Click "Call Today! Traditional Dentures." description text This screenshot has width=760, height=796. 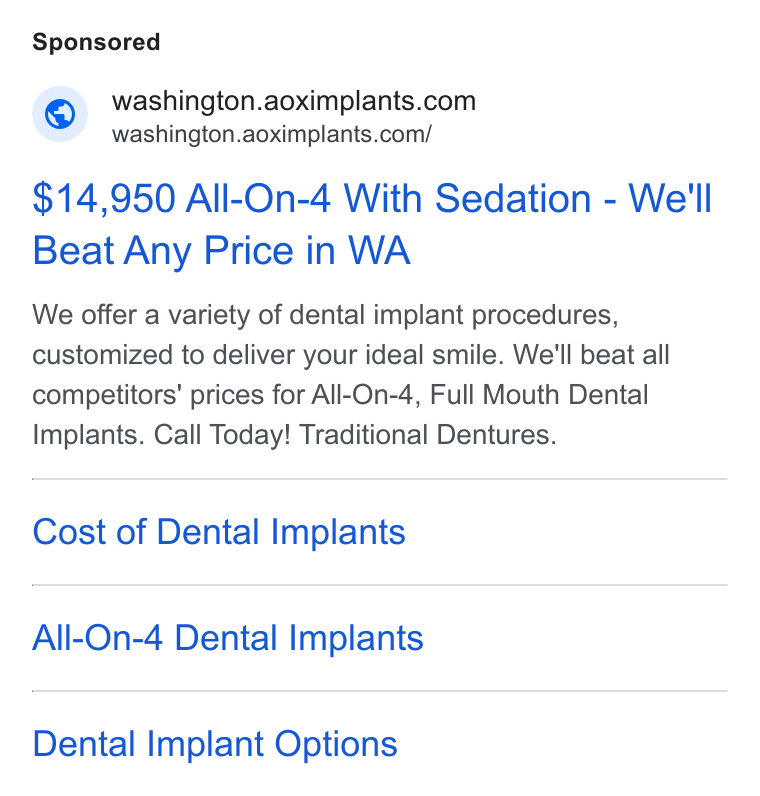pos(355,435)
